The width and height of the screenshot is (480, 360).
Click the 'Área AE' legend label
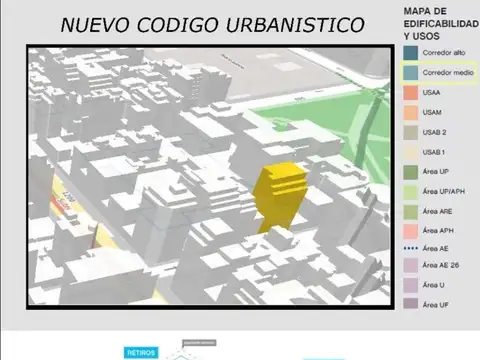coord(435,248)
